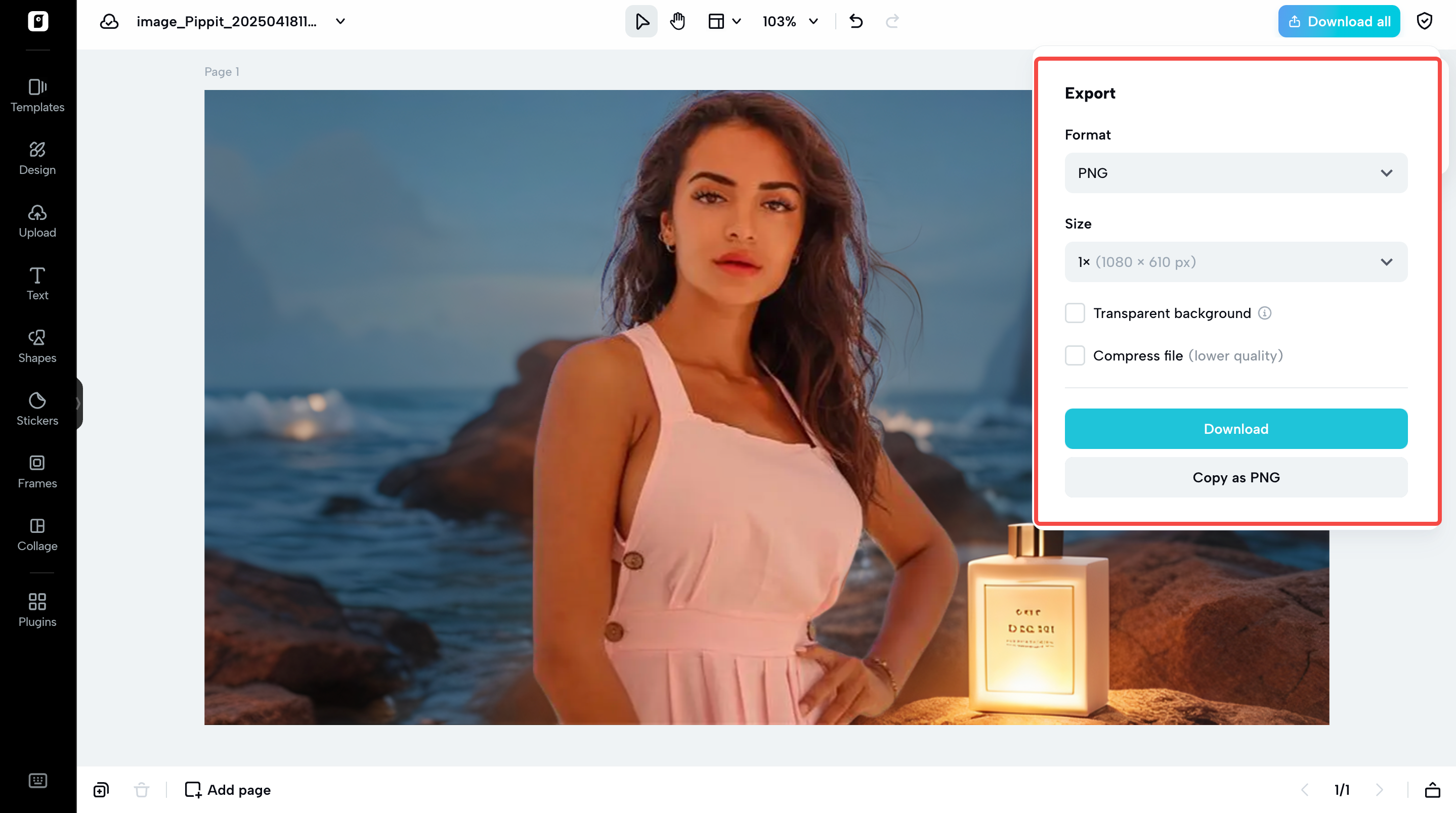Delete the current page
Viewport: 1456px width, 813px height.
141,789
